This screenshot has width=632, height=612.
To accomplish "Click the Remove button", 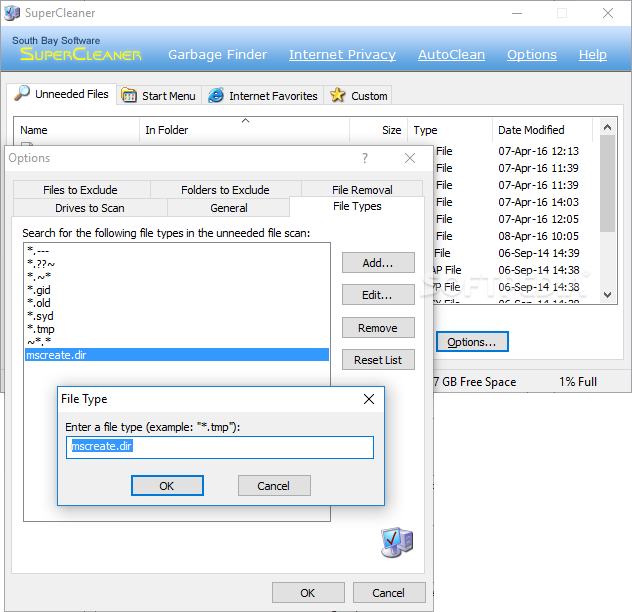I will click(x=378, y=328).
